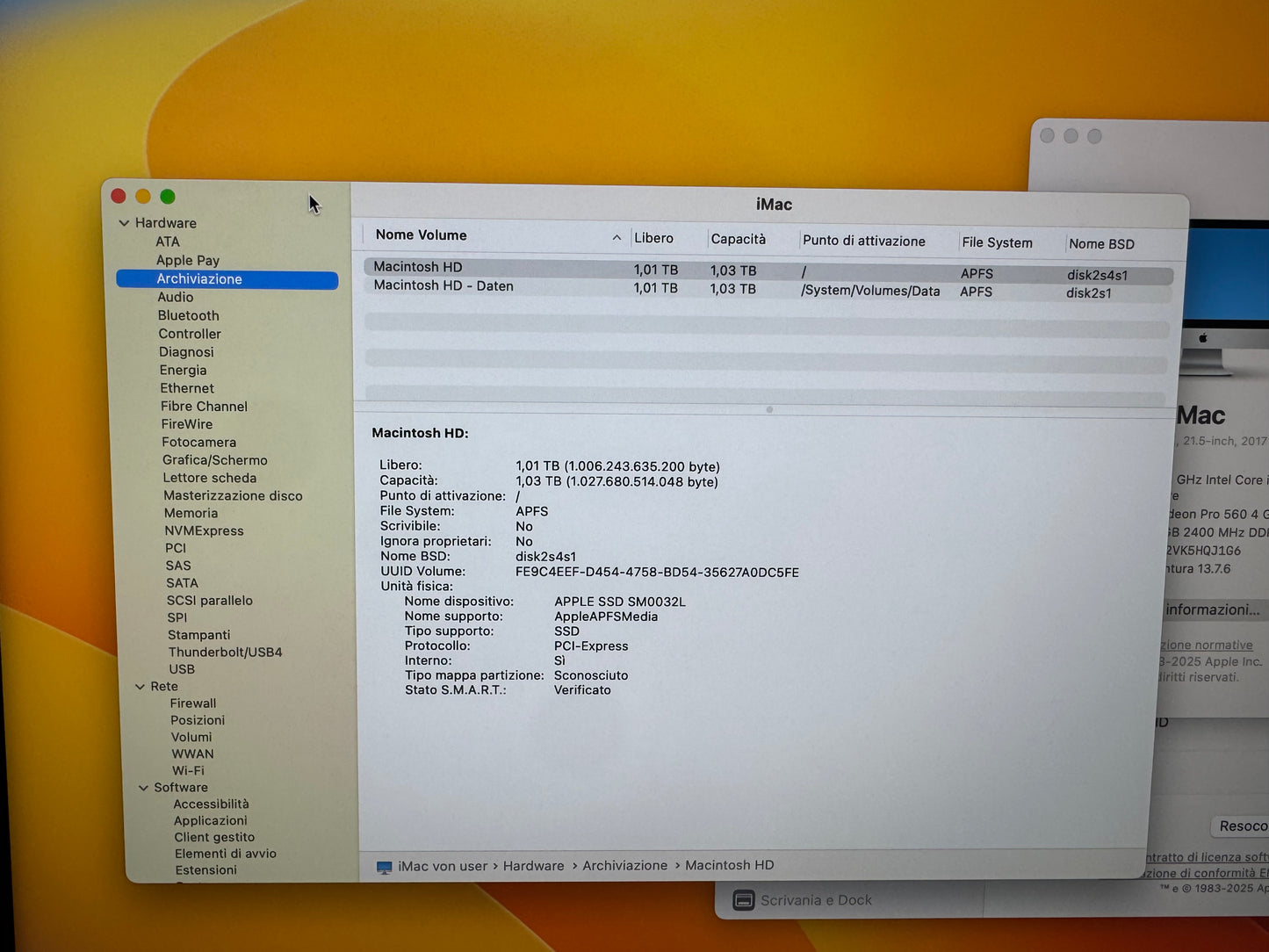Click the pane divider handle dot

click(769, 409)
